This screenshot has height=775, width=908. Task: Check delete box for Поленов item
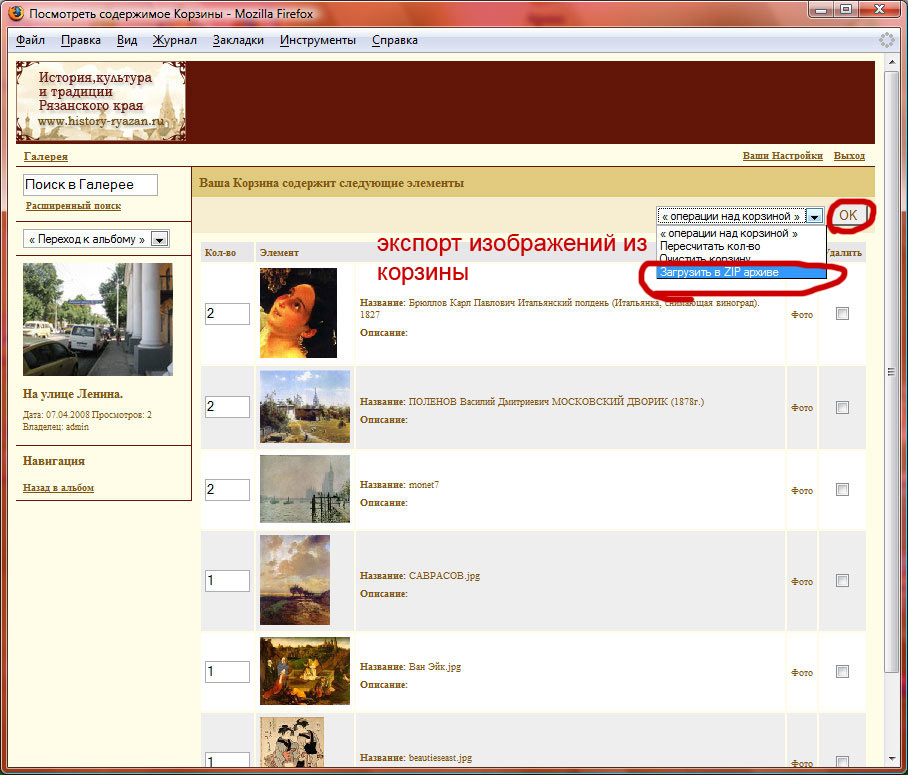pyautogui.click(x=842, y=407)
